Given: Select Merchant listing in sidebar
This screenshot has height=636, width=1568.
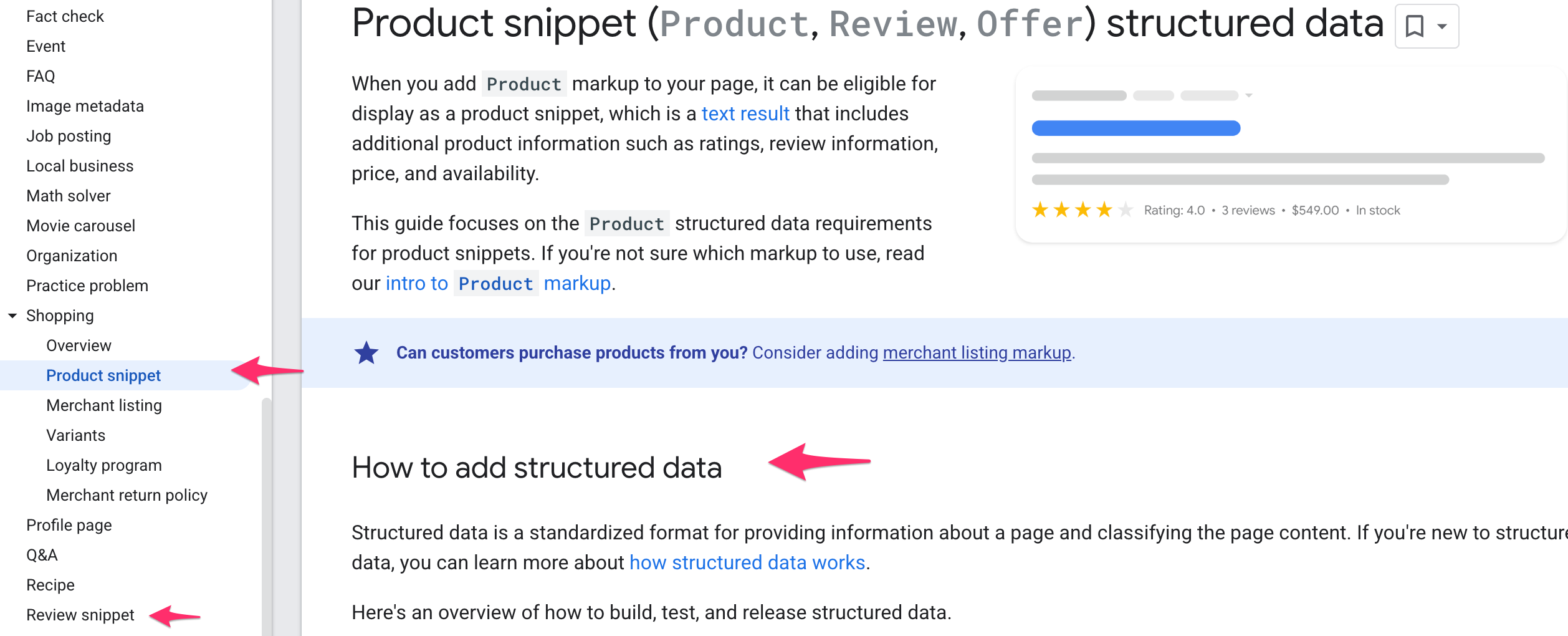Looking at the screenshot, I should tap(104, 405).
